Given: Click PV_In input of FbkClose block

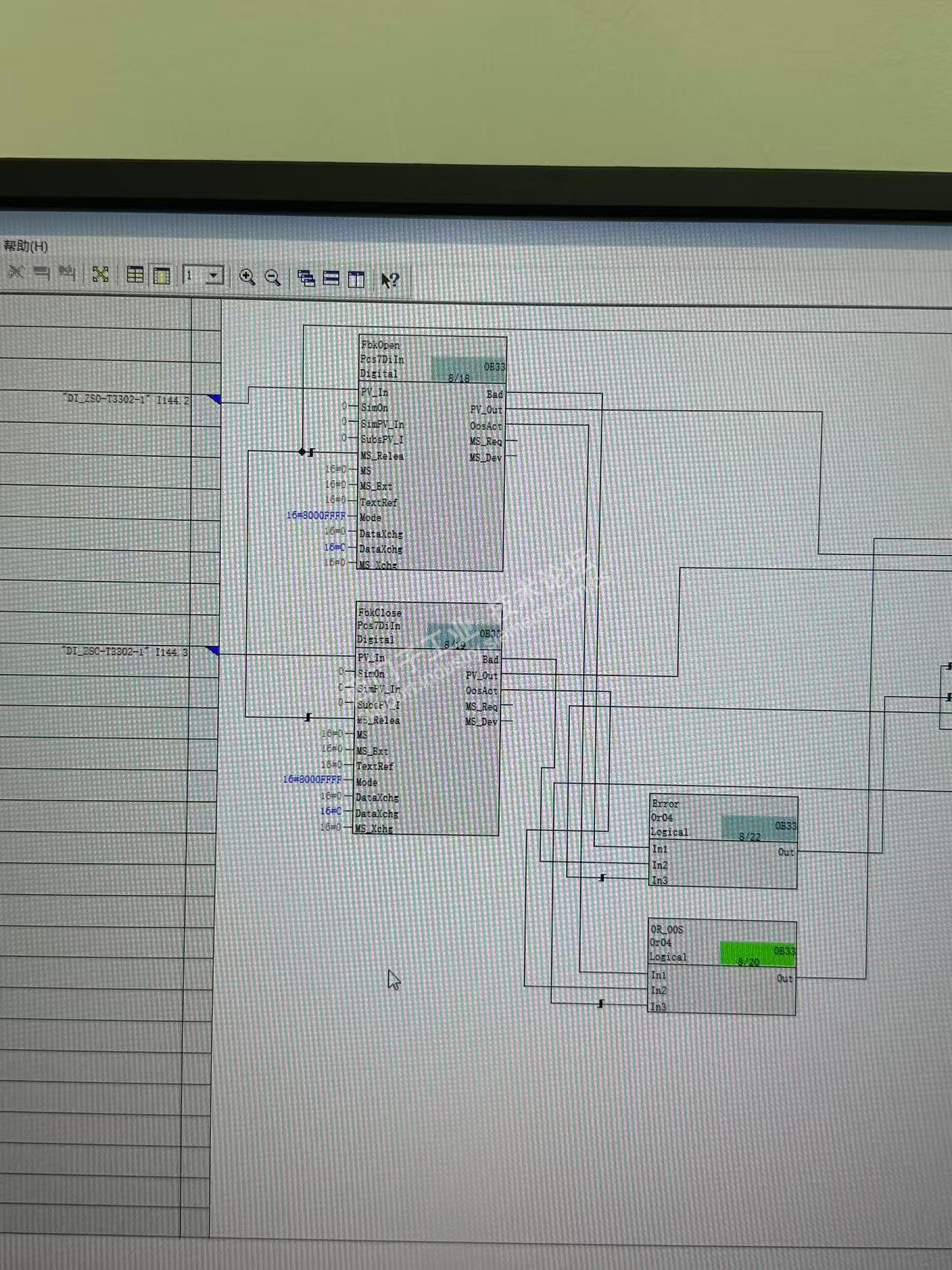Looking at the screenshot, I should click(x=371, y=658).
